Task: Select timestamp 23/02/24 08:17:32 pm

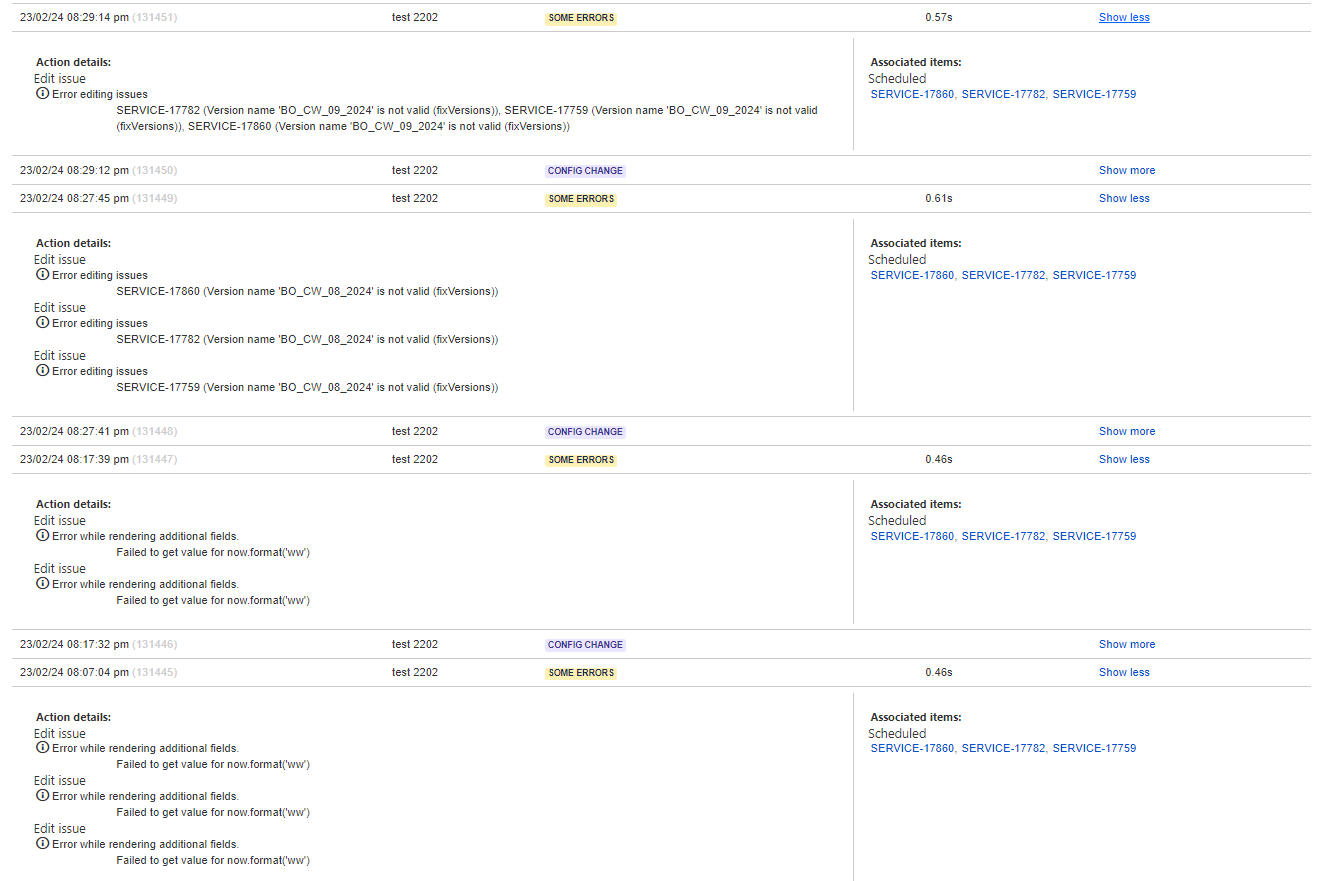Action: [74, 645]
